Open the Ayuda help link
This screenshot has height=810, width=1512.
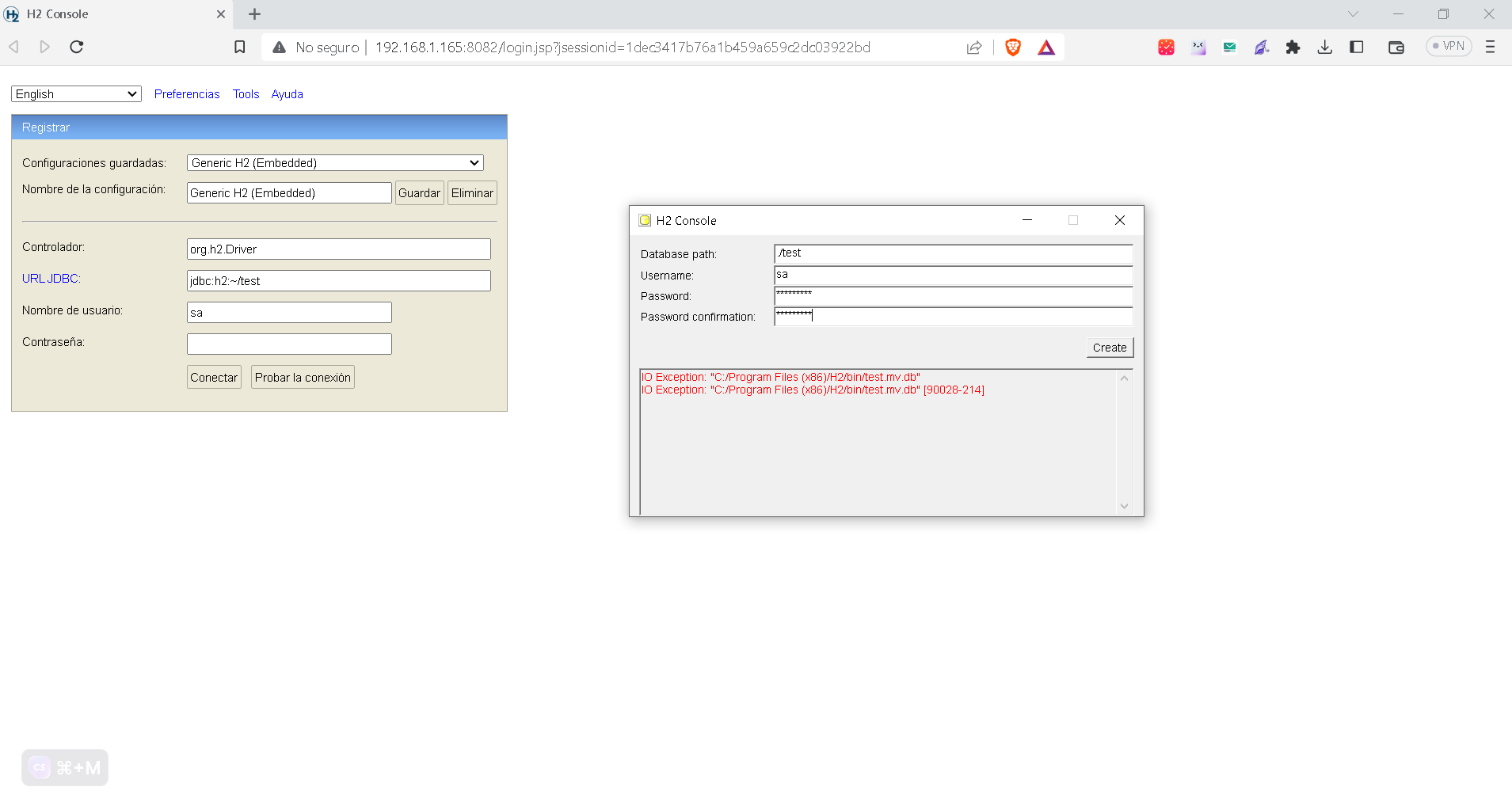(x=287, y=94)
